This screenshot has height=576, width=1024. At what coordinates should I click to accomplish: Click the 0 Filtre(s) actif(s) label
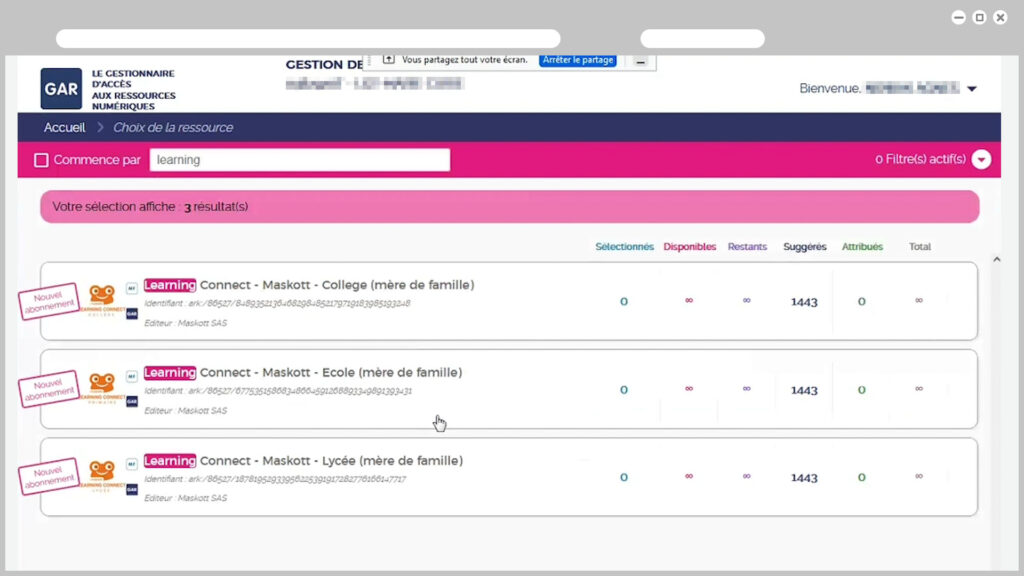coord(920,159)
